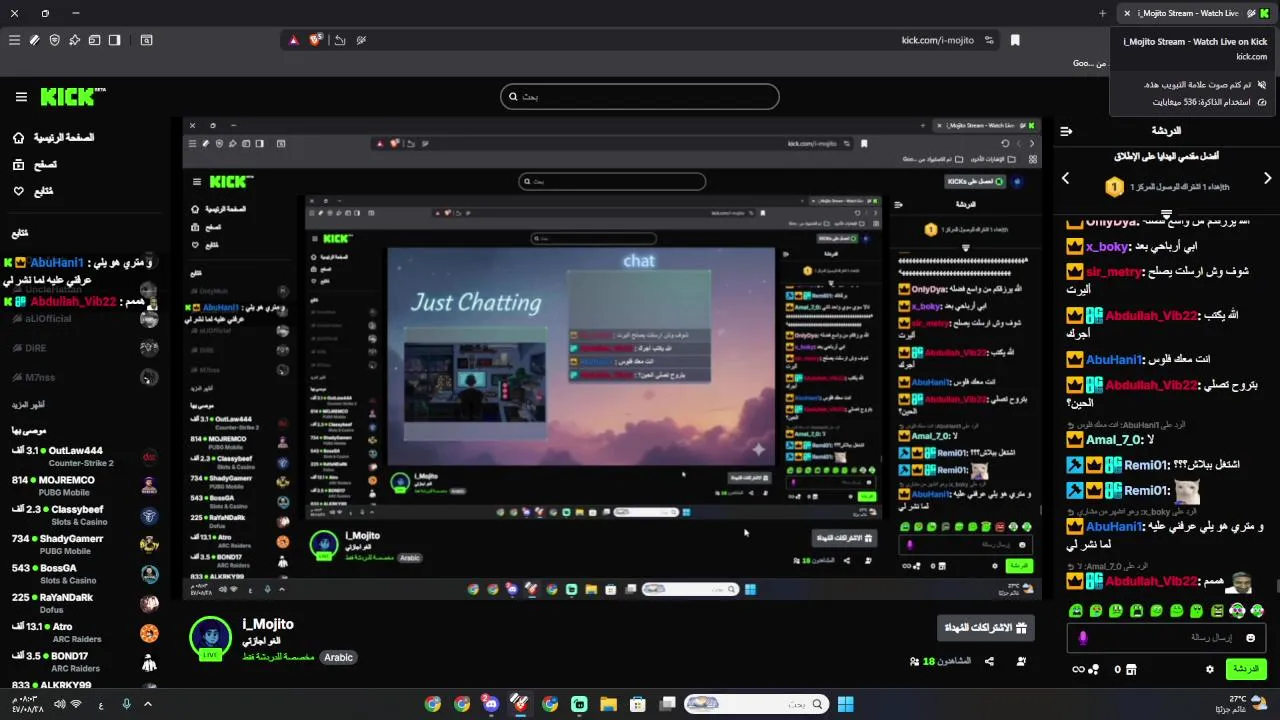Expand the leaderboard with the small down arrow
This screenshot has width=1280, height=720.
click(x=1166, y=213)
